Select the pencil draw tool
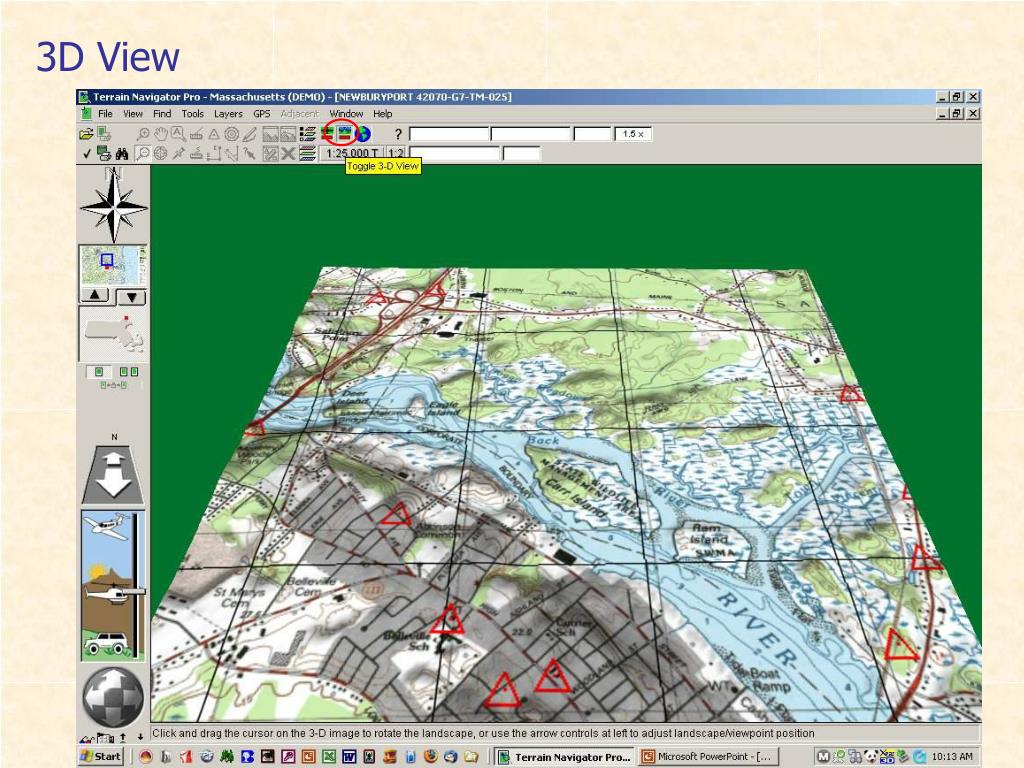Image resolution: width=1024 pixels, height=768 pixels. point(249,134)
